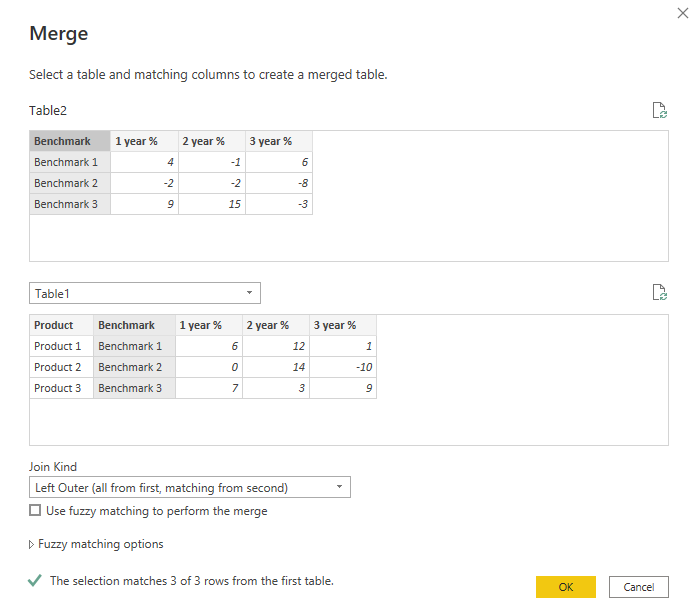Image resolution: width=689 pixels, height=614 pixels.
Task: Click the value 7 in Table1
Action: (x=209, y=388)
